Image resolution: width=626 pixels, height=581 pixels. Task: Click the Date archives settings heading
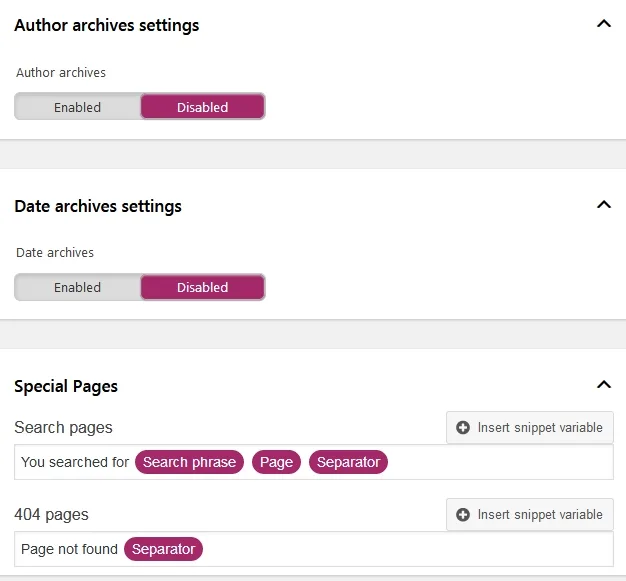point(98,206)
